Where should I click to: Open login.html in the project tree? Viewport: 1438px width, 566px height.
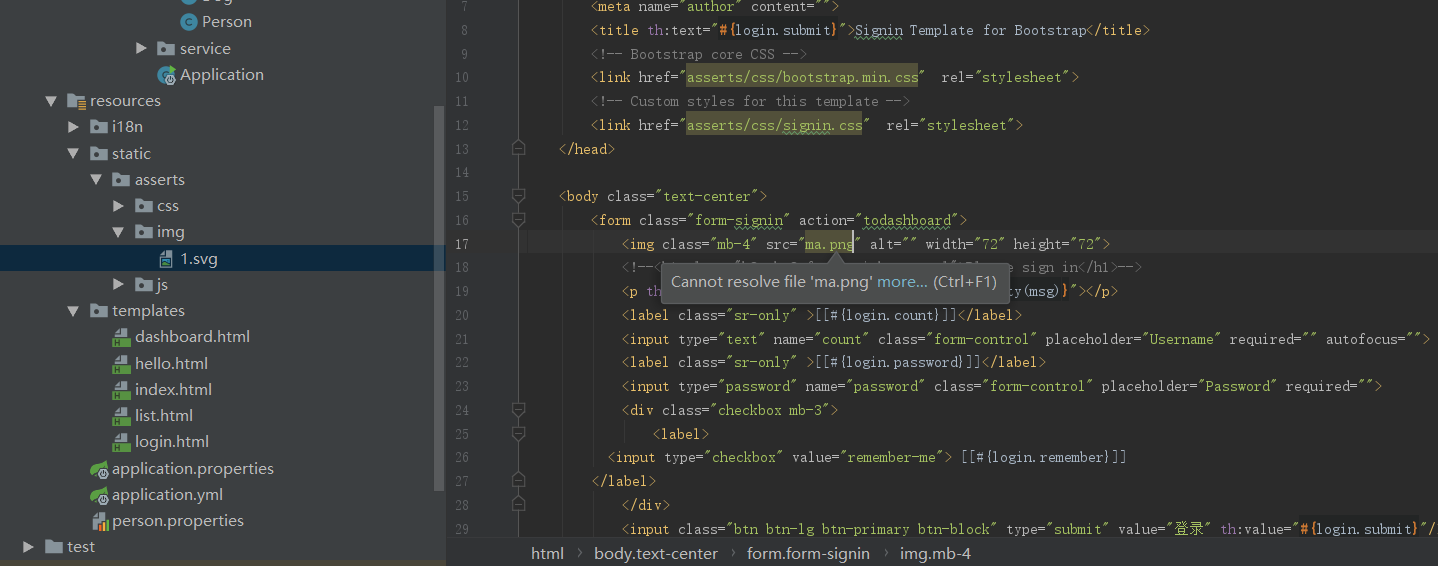(x=172, y=442)
